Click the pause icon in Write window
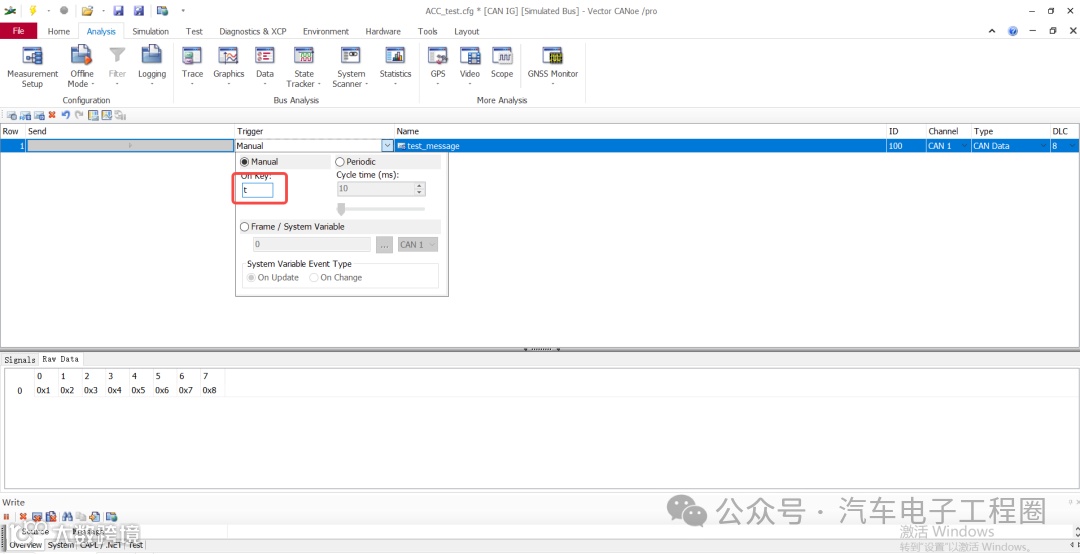1080x554 pixels. (6, 516)
